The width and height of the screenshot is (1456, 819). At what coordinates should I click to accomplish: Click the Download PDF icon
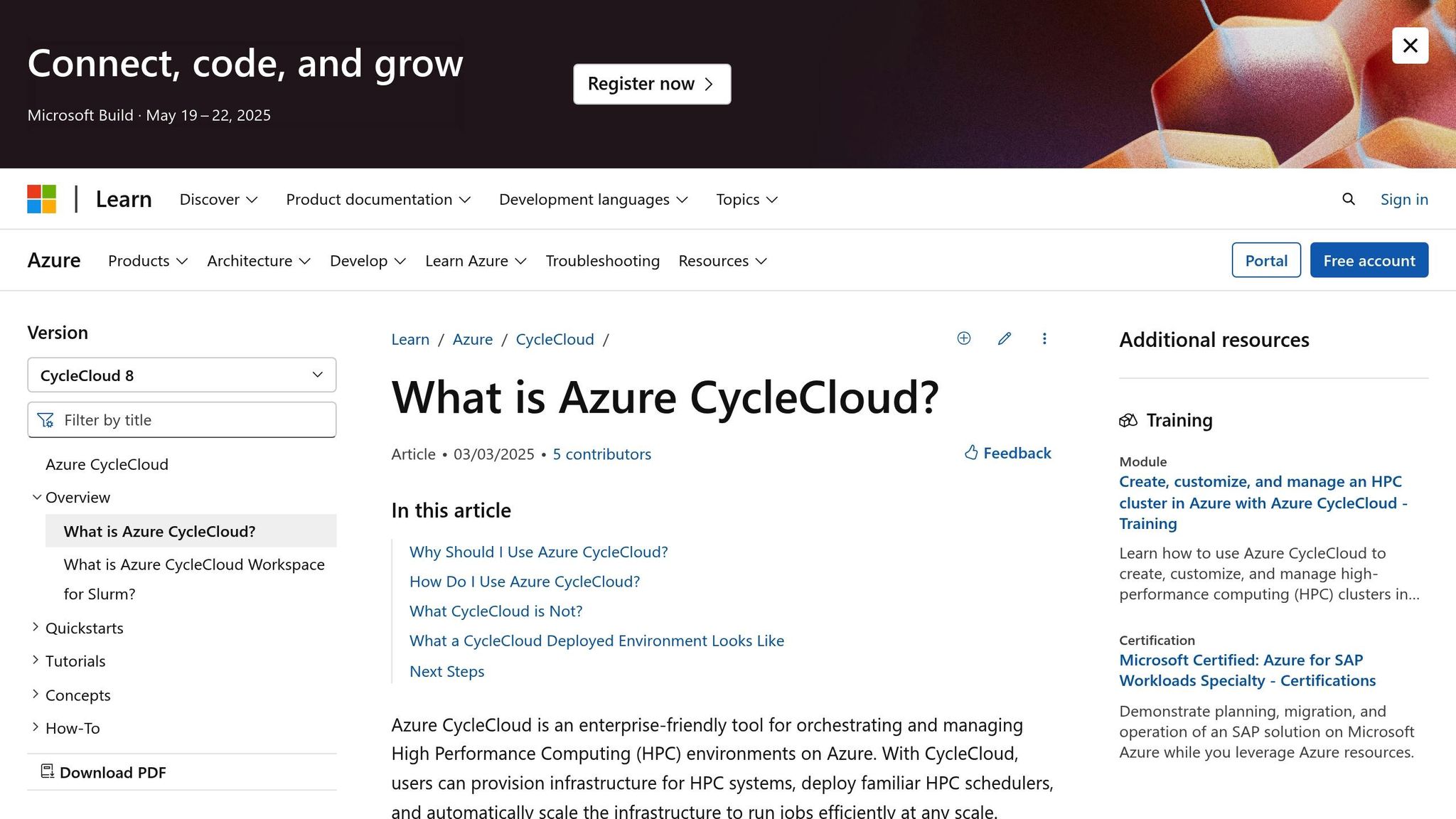click(47, 771)
